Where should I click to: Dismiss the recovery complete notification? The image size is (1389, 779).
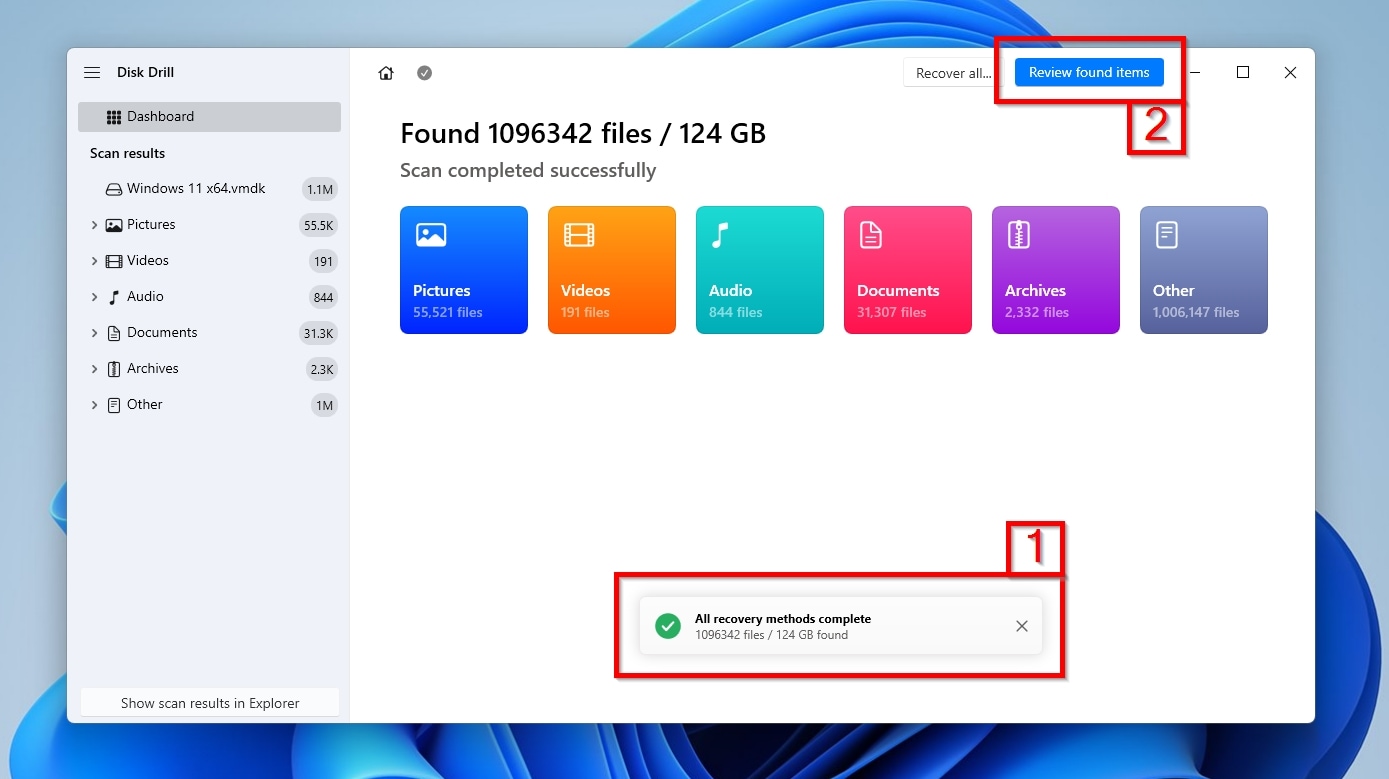pyautogui.click(x=1021, y=626)
